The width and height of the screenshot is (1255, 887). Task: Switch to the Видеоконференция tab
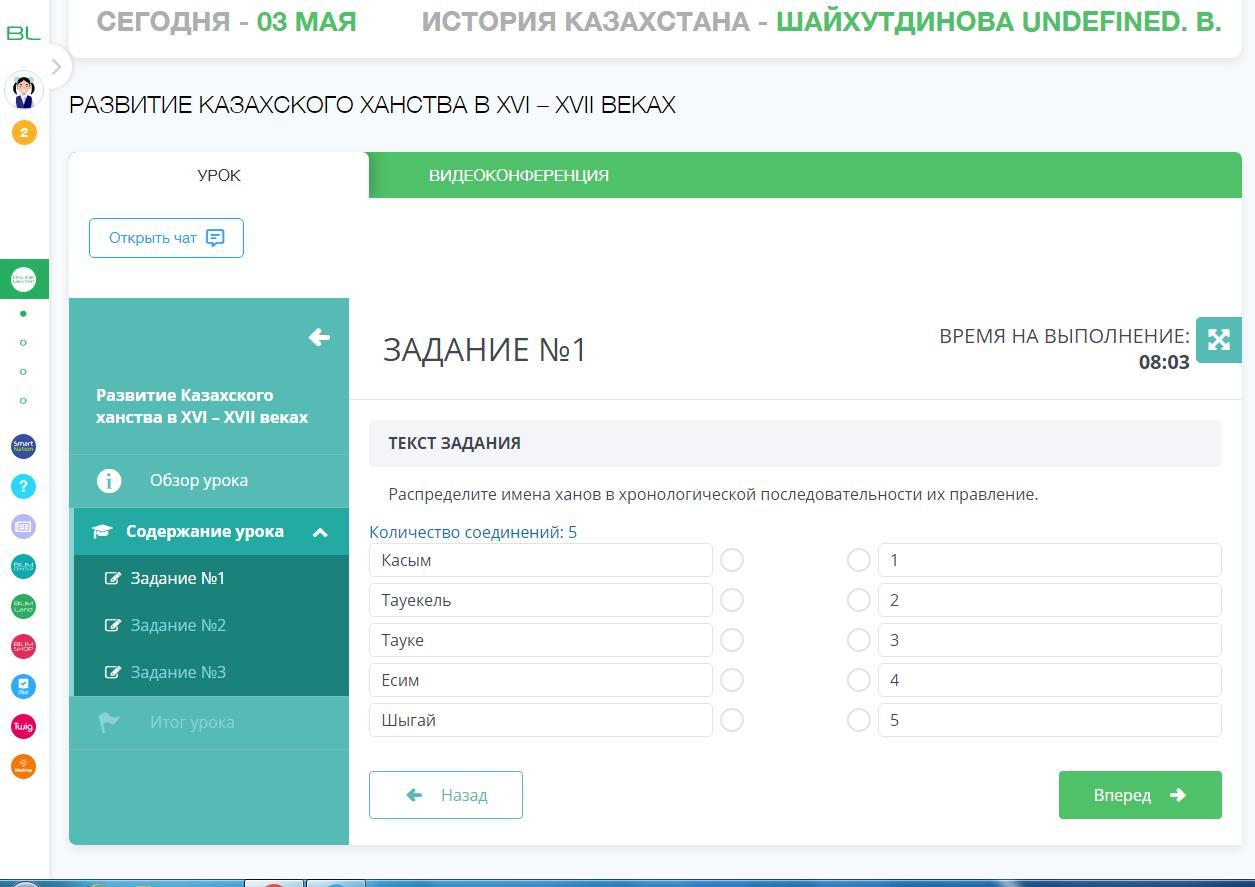pos(519,175)
